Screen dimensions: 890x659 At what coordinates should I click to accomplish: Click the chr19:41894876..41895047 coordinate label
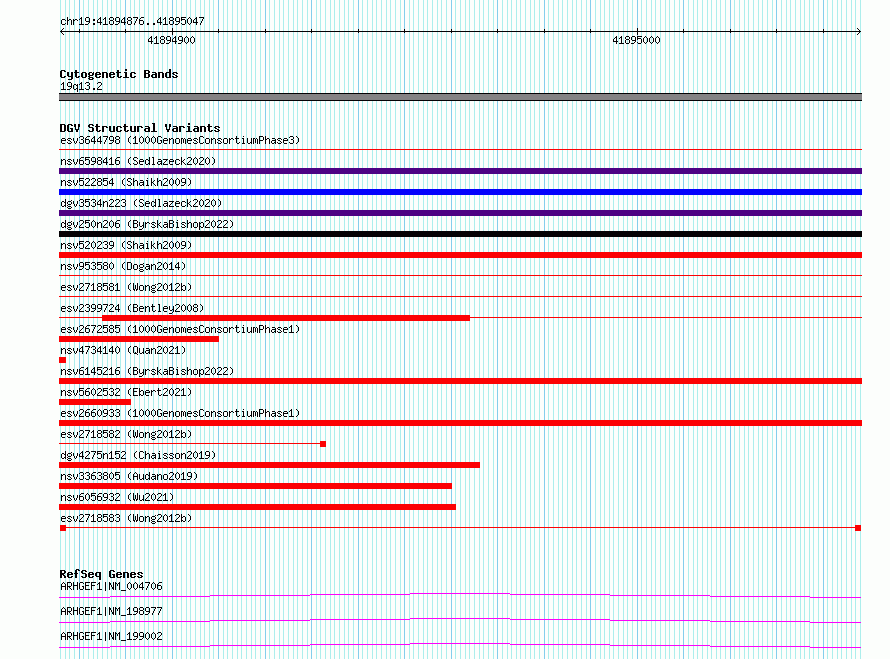[x=132, y=22]
